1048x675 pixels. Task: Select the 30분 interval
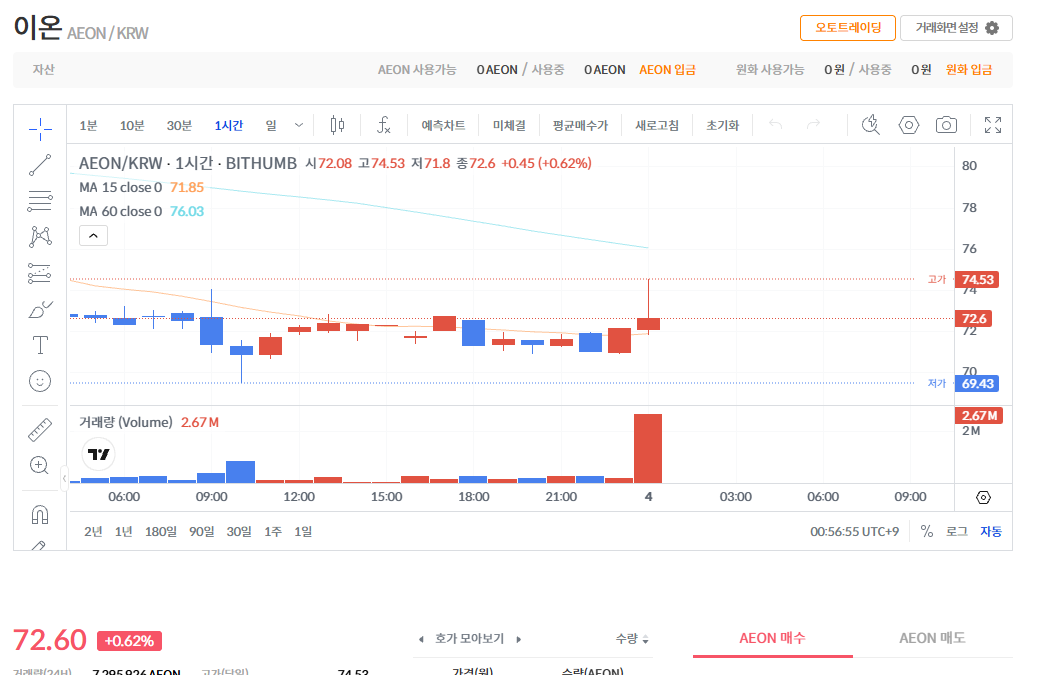click(179, 125)
